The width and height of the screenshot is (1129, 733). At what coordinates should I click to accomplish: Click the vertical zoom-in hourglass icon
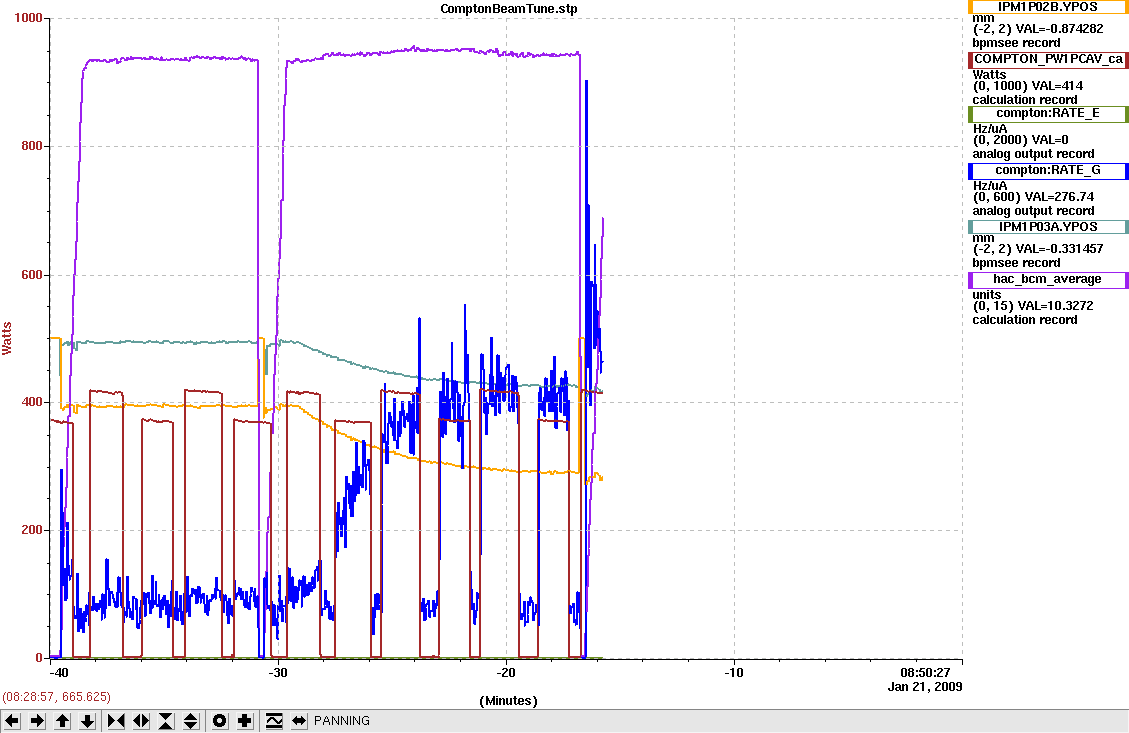pyautogui.click(x=166, y=721)
